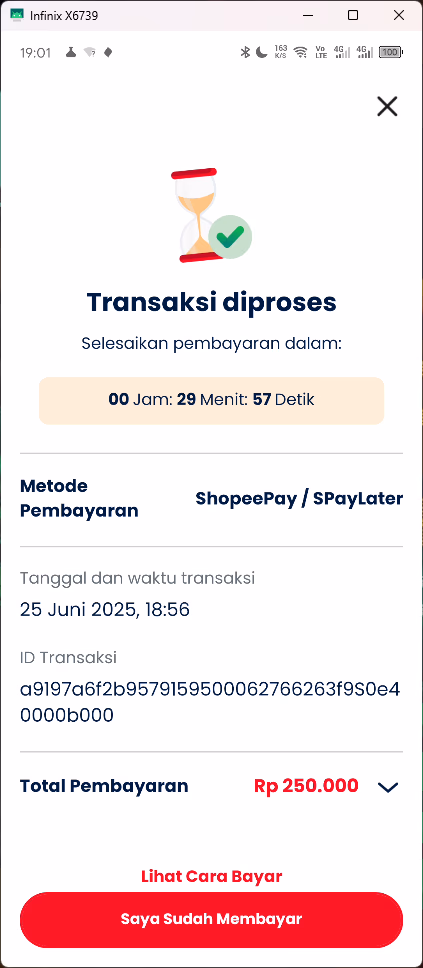Confirm with Saya Sudah Membayar button

click(211, 919)
